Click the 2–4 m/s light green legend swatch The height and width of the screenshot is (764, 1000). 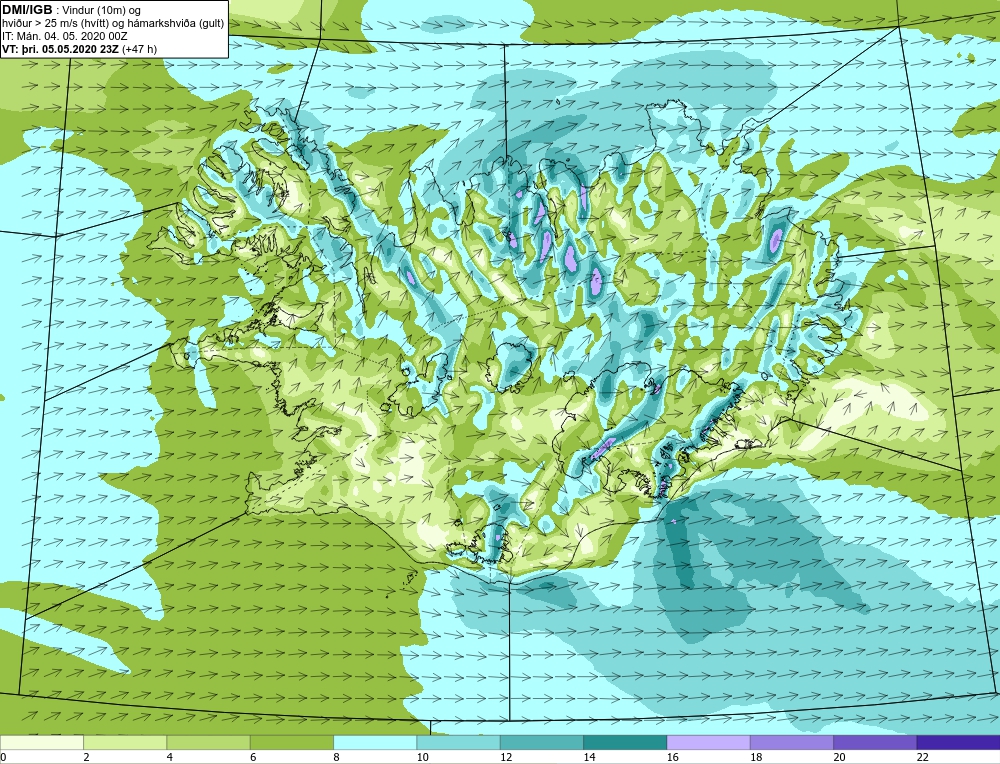(125, 742)
